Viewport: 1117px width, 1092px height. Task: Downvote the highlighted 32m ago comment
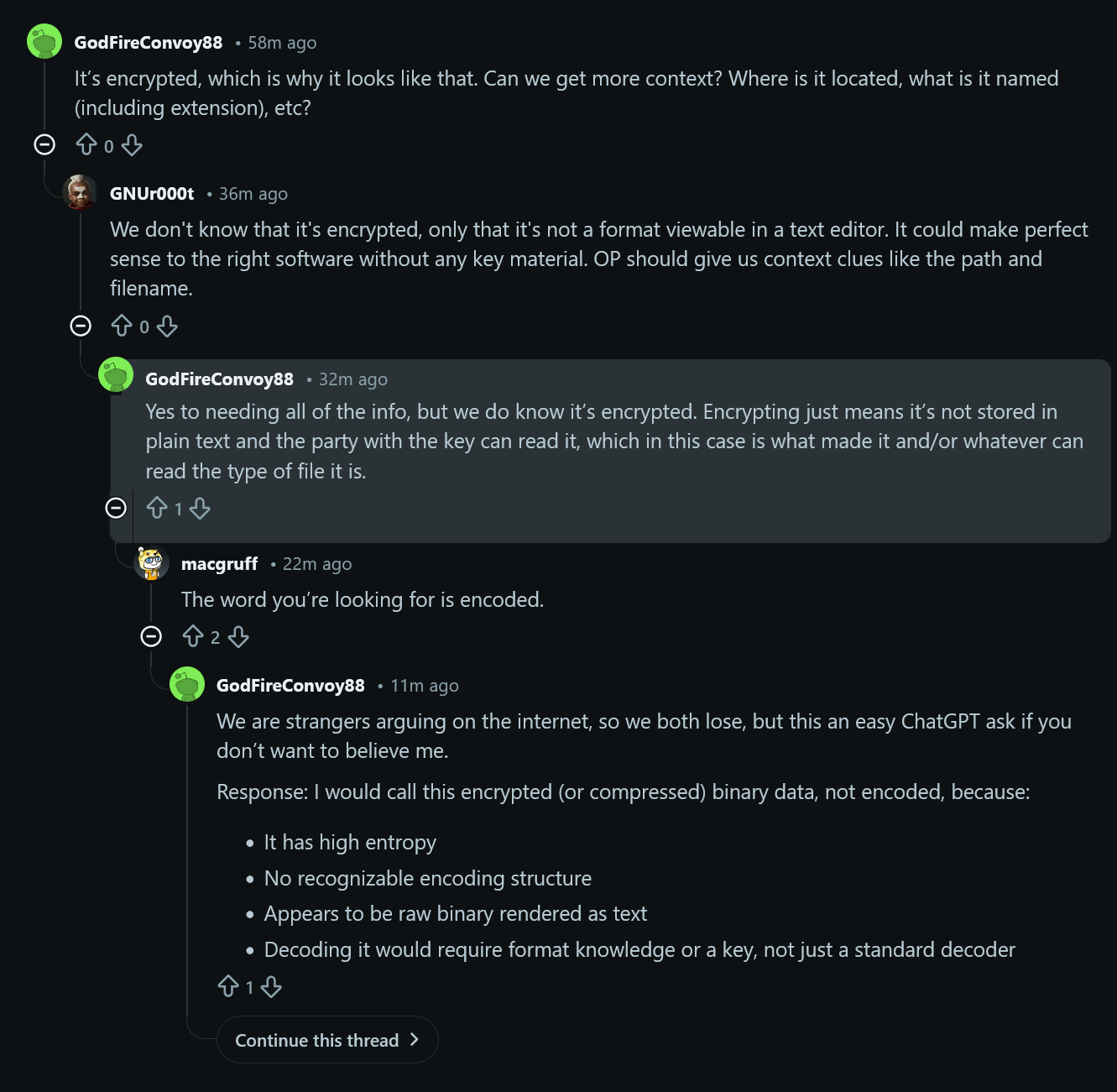coord(200,508)
